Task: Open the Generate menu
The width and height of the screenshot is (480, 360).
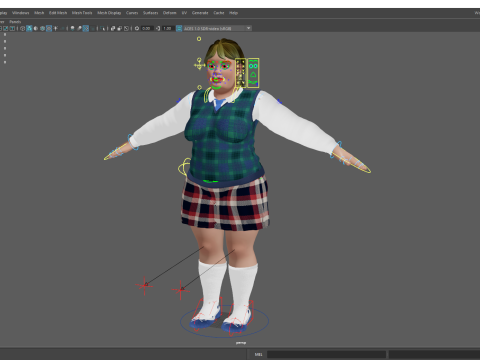Action: point(200,13)
